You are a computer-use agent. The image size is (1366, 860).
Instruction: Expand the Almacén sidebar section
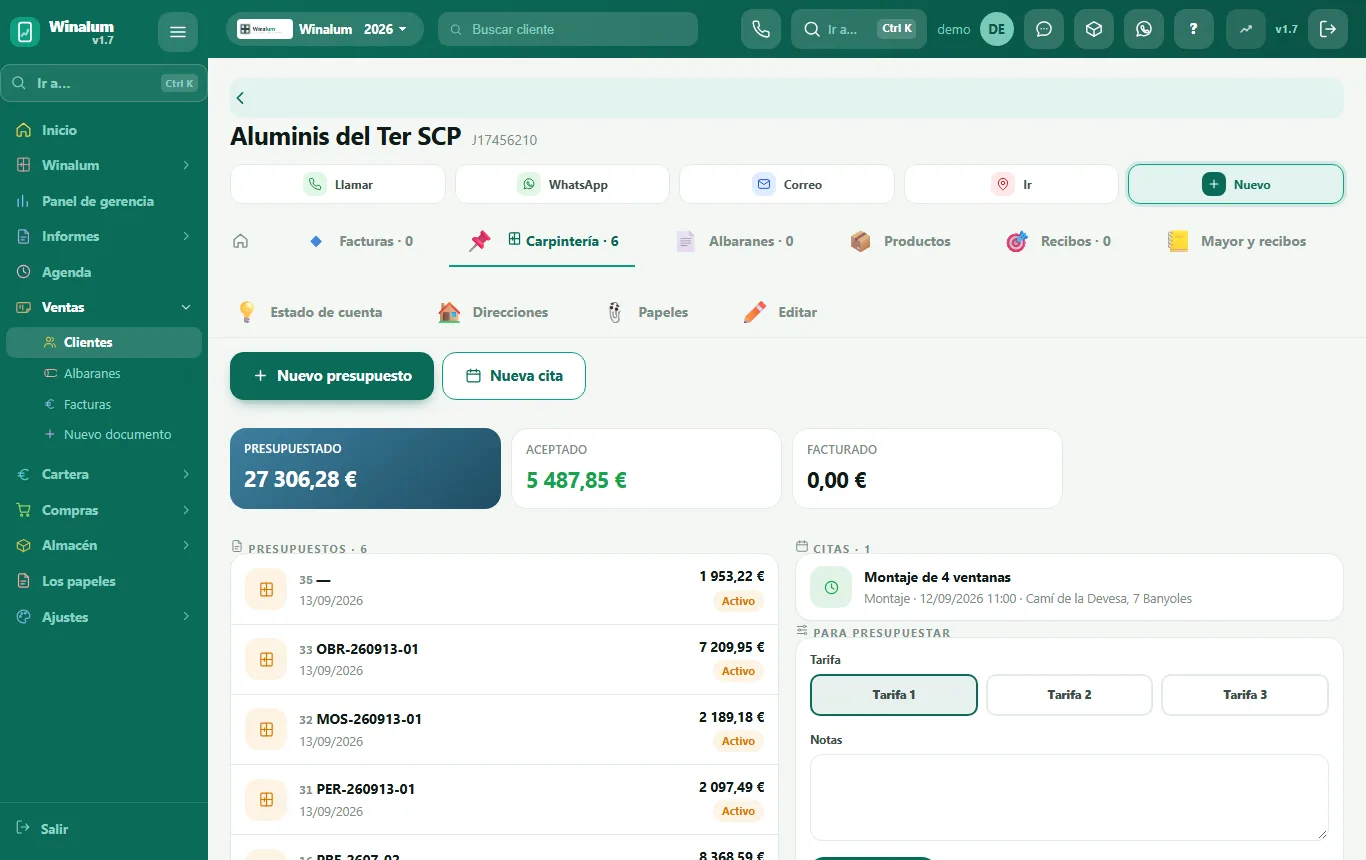pyautogui.click(x=104, y=545)
